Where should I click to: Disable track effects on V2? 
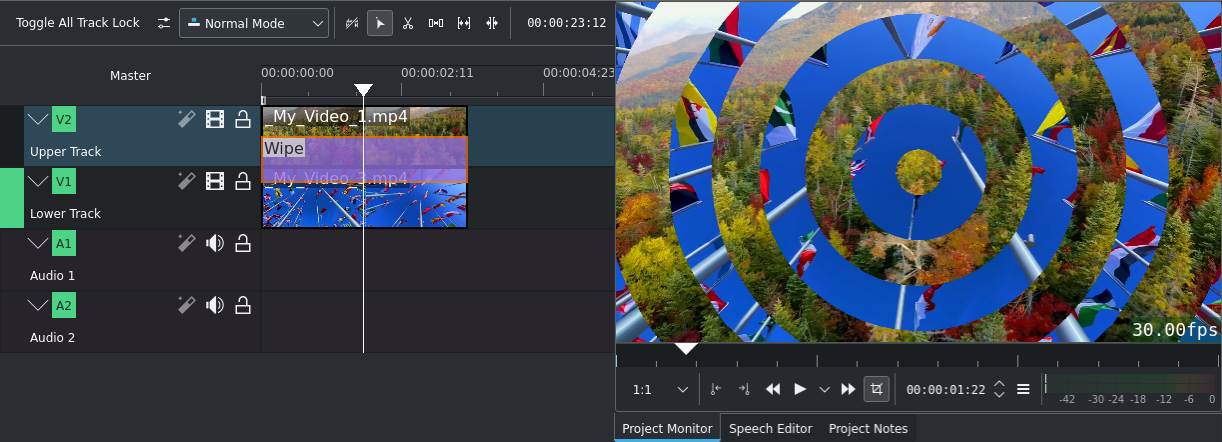(x=186, y=120)
